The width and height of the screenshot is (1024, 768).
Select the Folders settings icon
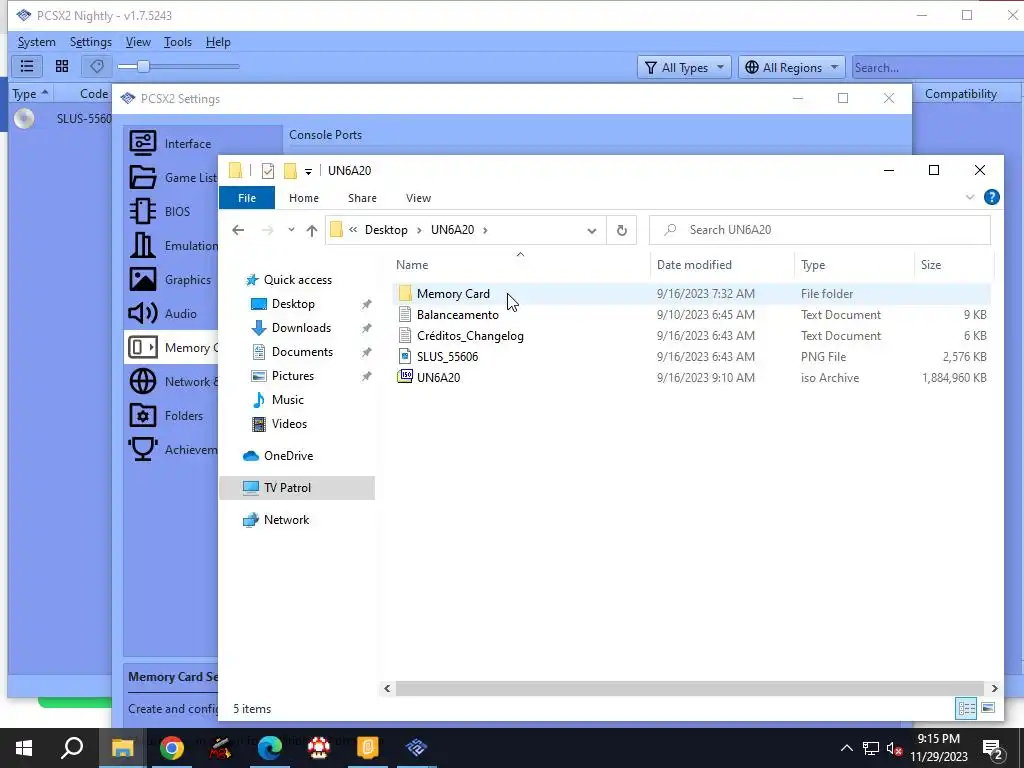(142, 415)
